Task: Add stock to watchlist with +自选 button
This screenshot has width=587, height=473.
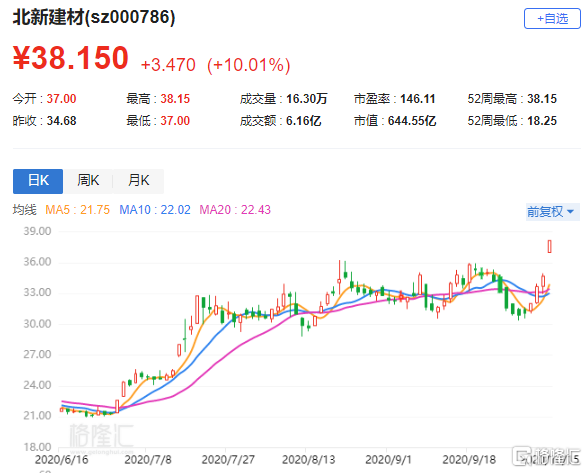Action: (552, 18)
